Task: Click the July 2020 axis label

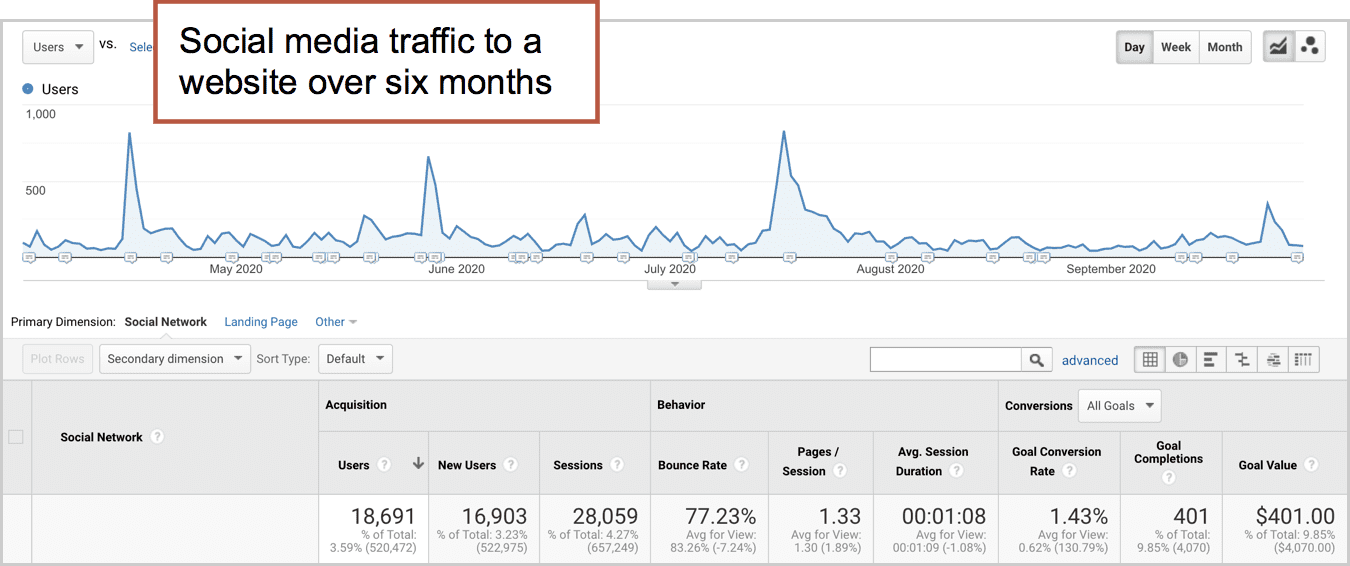Action: [x=670, y=269]
